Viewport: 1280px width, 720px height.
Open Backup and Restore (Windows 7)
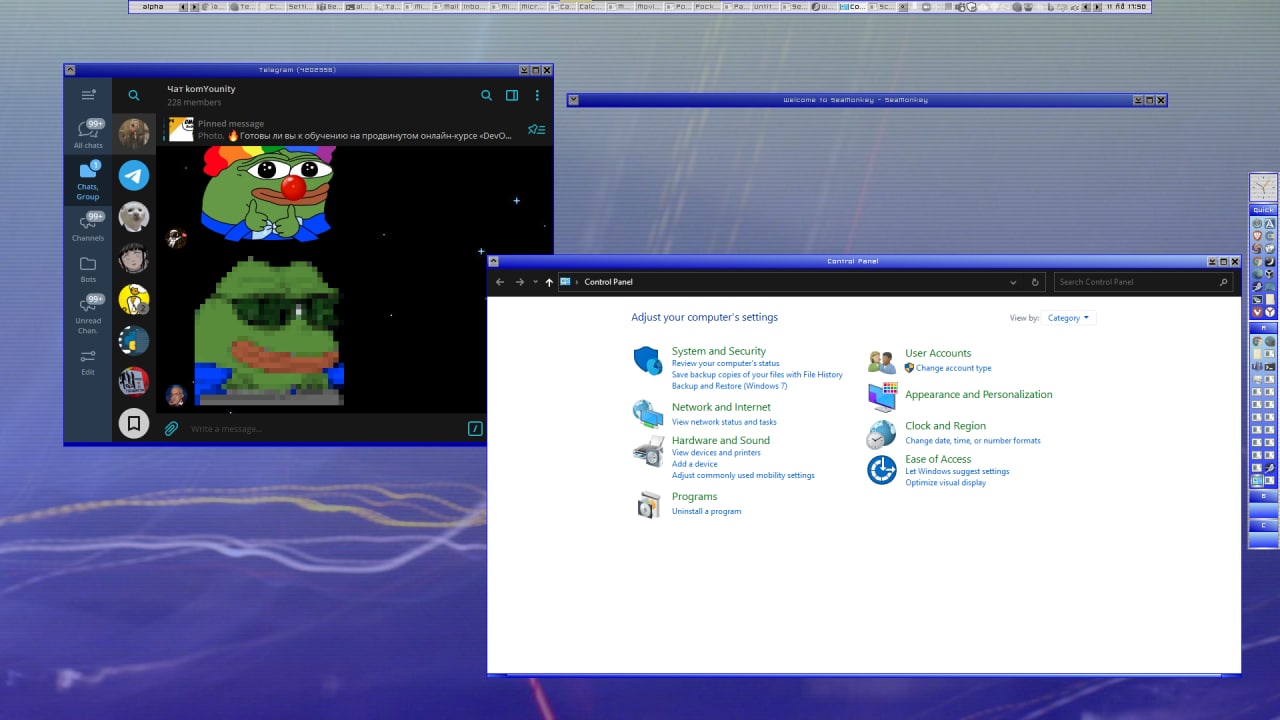(x=729, y=386)
